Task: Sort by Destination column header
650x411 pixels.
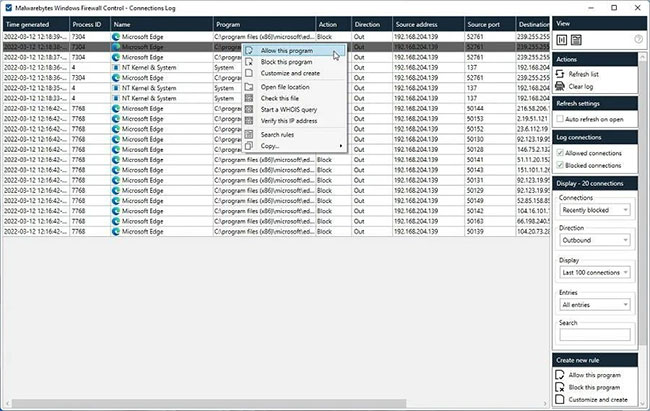Action: coord(533,24)
